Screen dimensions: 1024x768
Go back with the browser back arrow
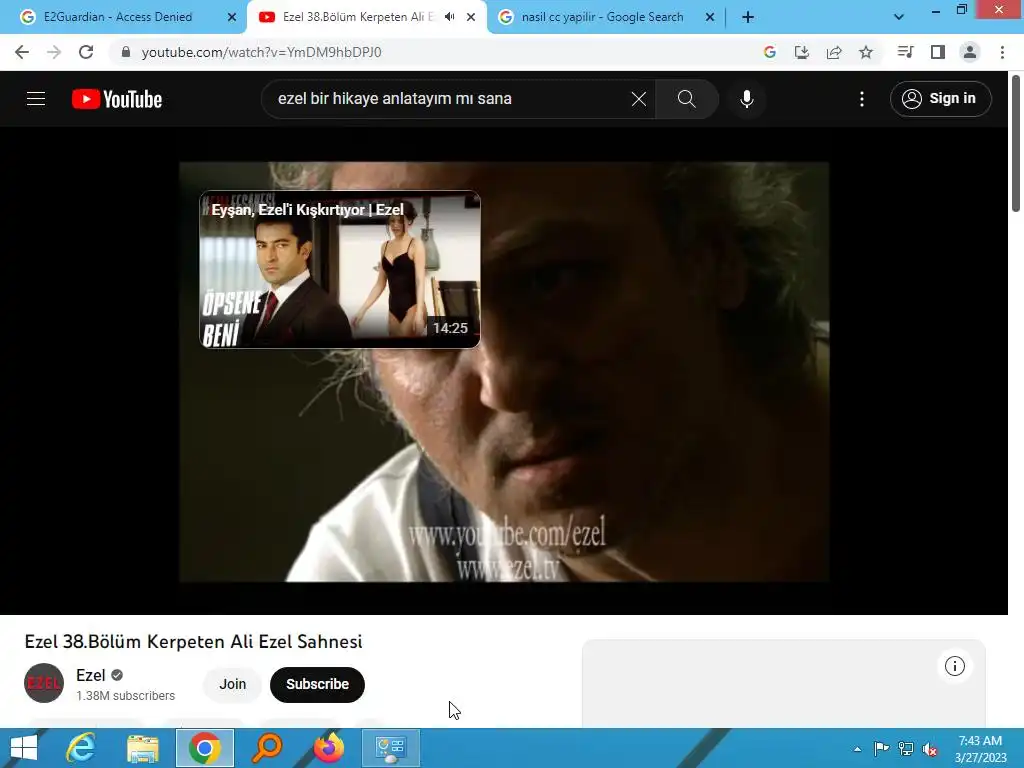click(x=22, y=52)
